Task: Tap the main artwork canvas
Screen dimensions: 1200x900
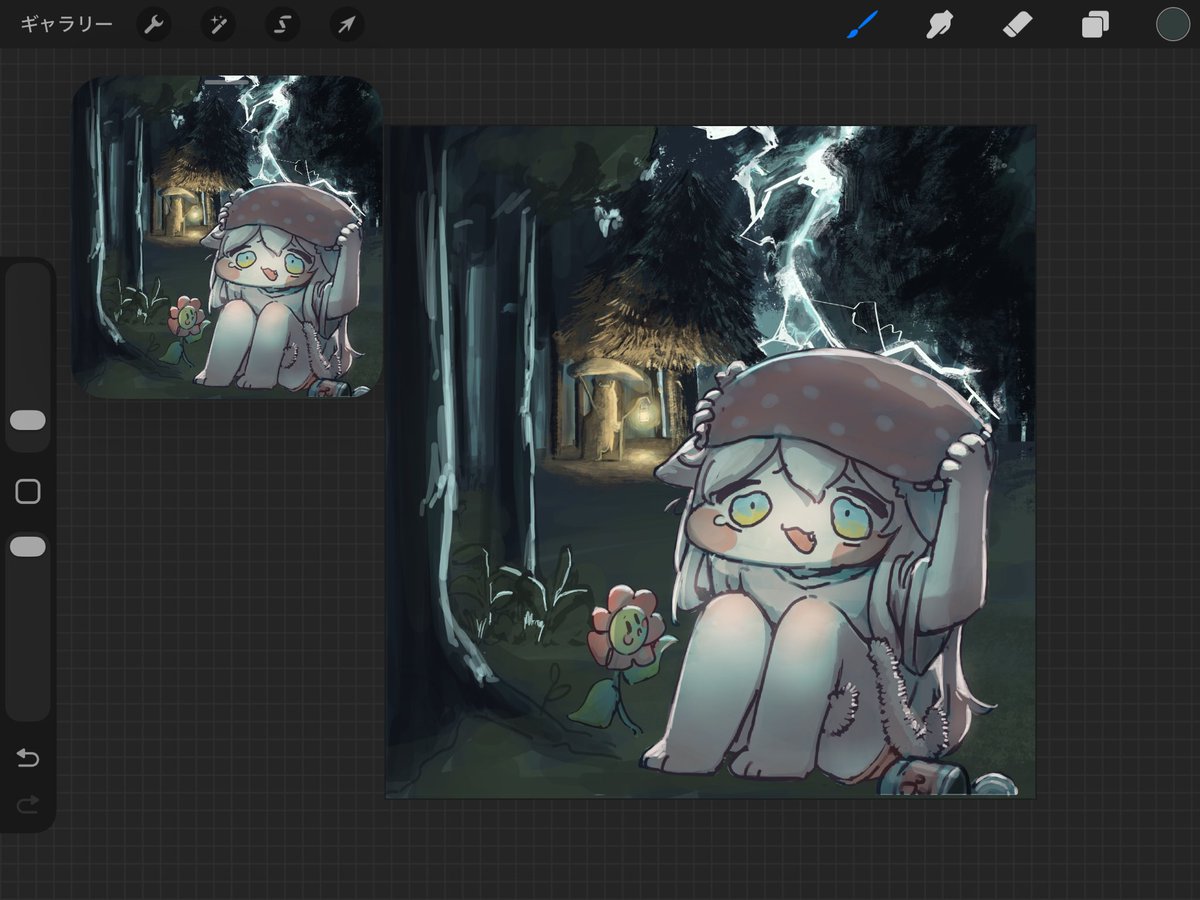Action: (x=710, y=461)
